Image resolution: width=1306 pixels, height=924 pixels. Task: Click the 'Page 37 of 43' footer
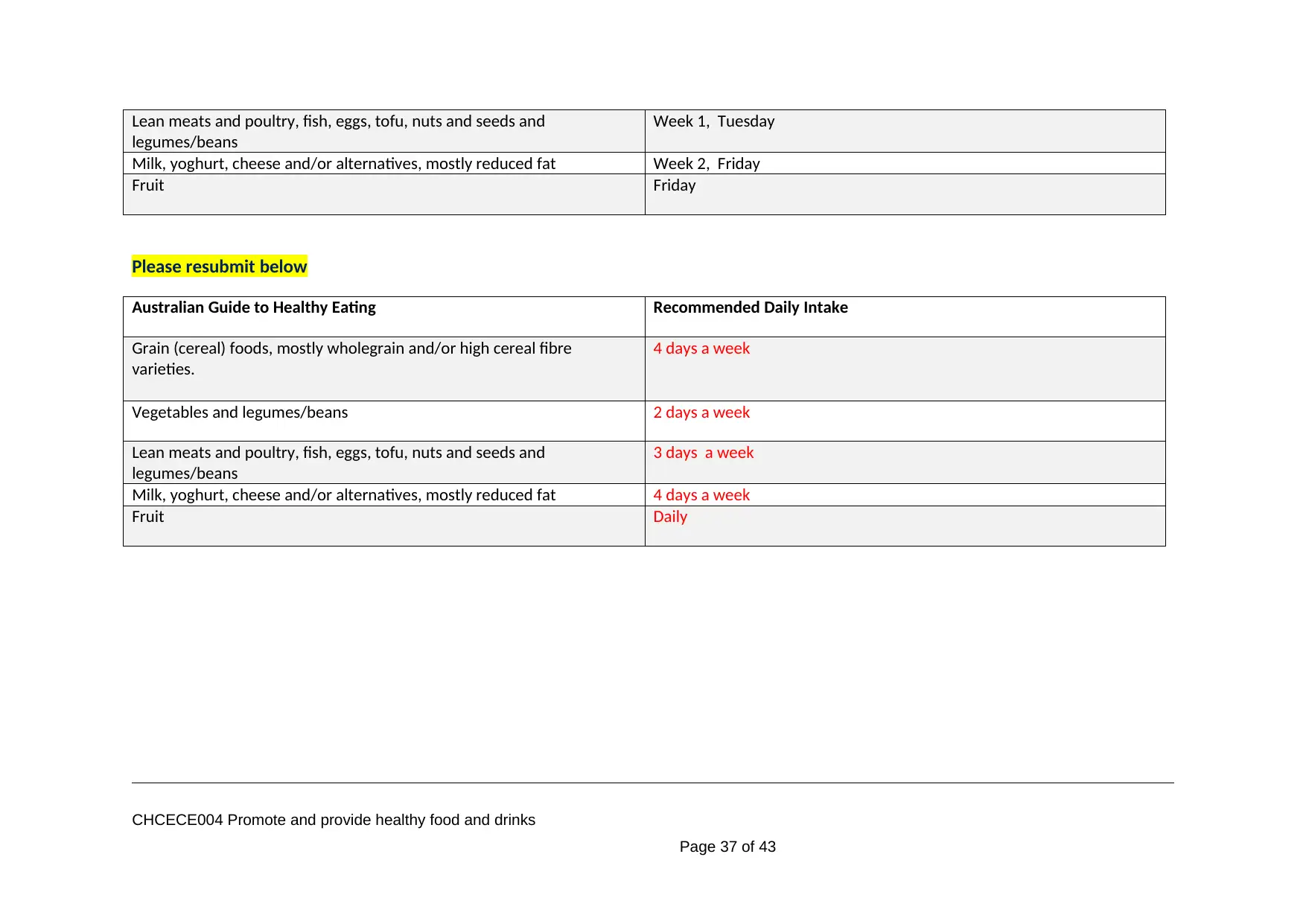click(727, 847)
